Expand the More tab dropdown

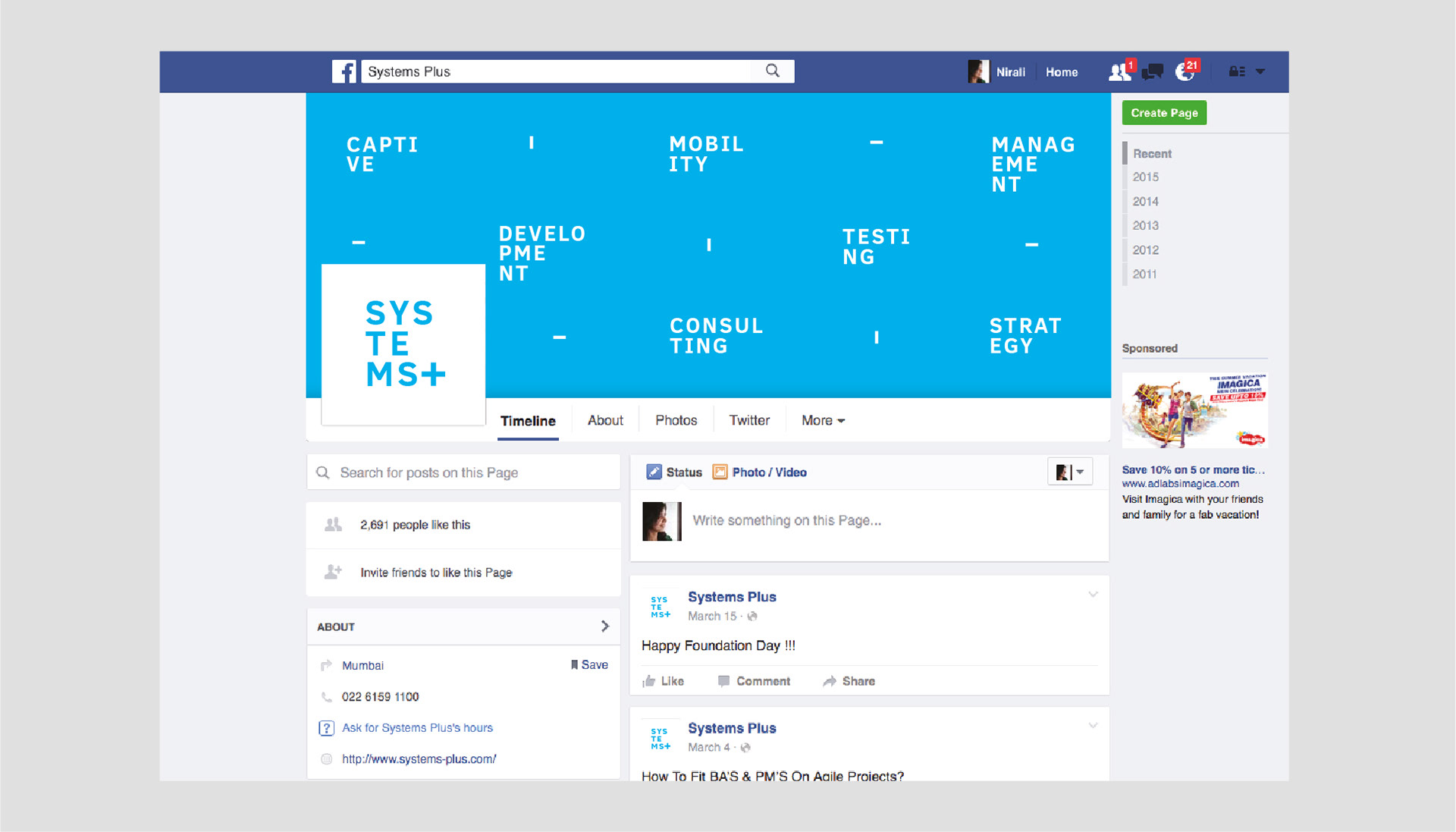[x=823, y=420]
